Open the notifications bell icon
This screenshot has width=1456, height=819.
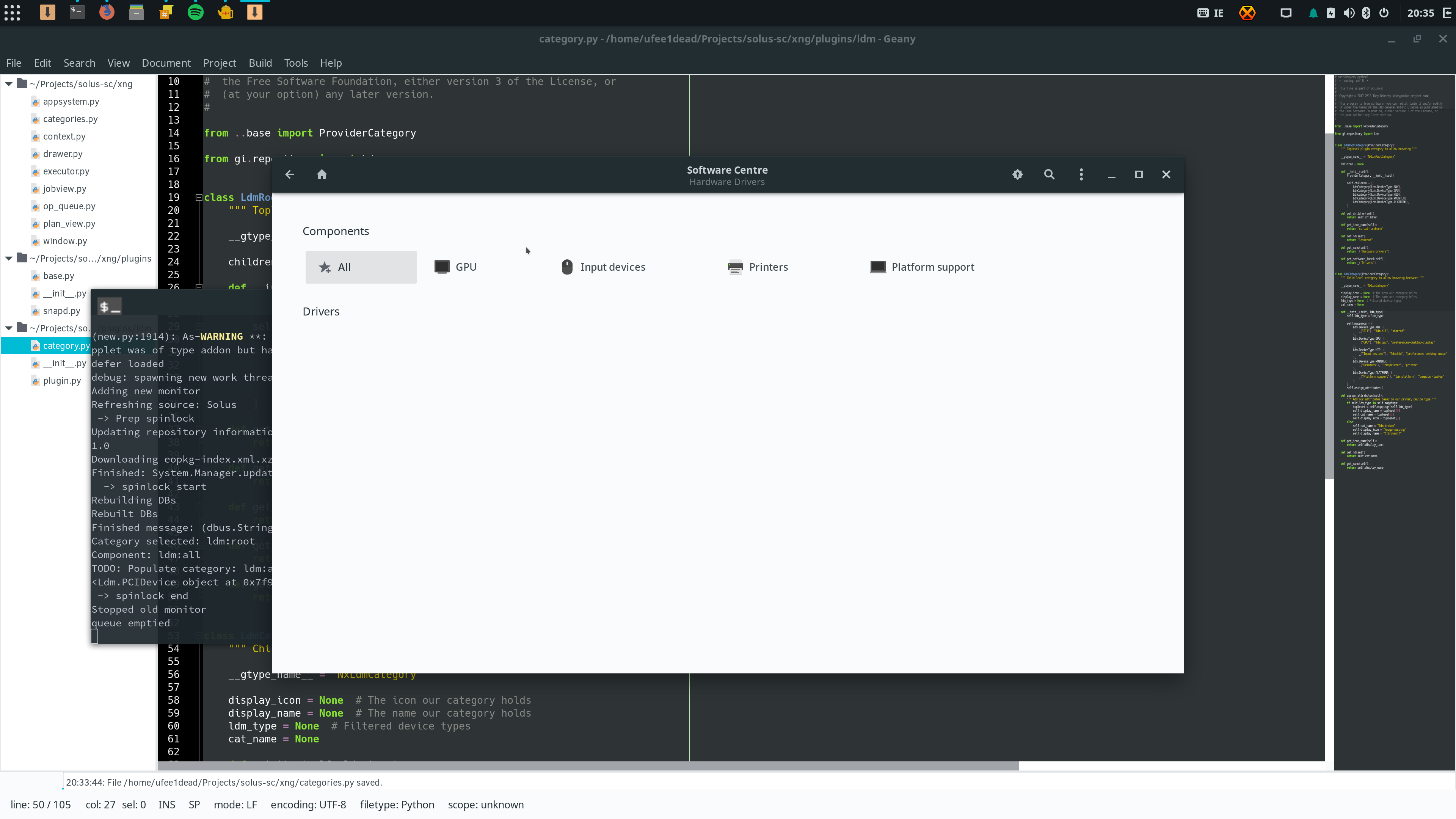click(1313, 13)
